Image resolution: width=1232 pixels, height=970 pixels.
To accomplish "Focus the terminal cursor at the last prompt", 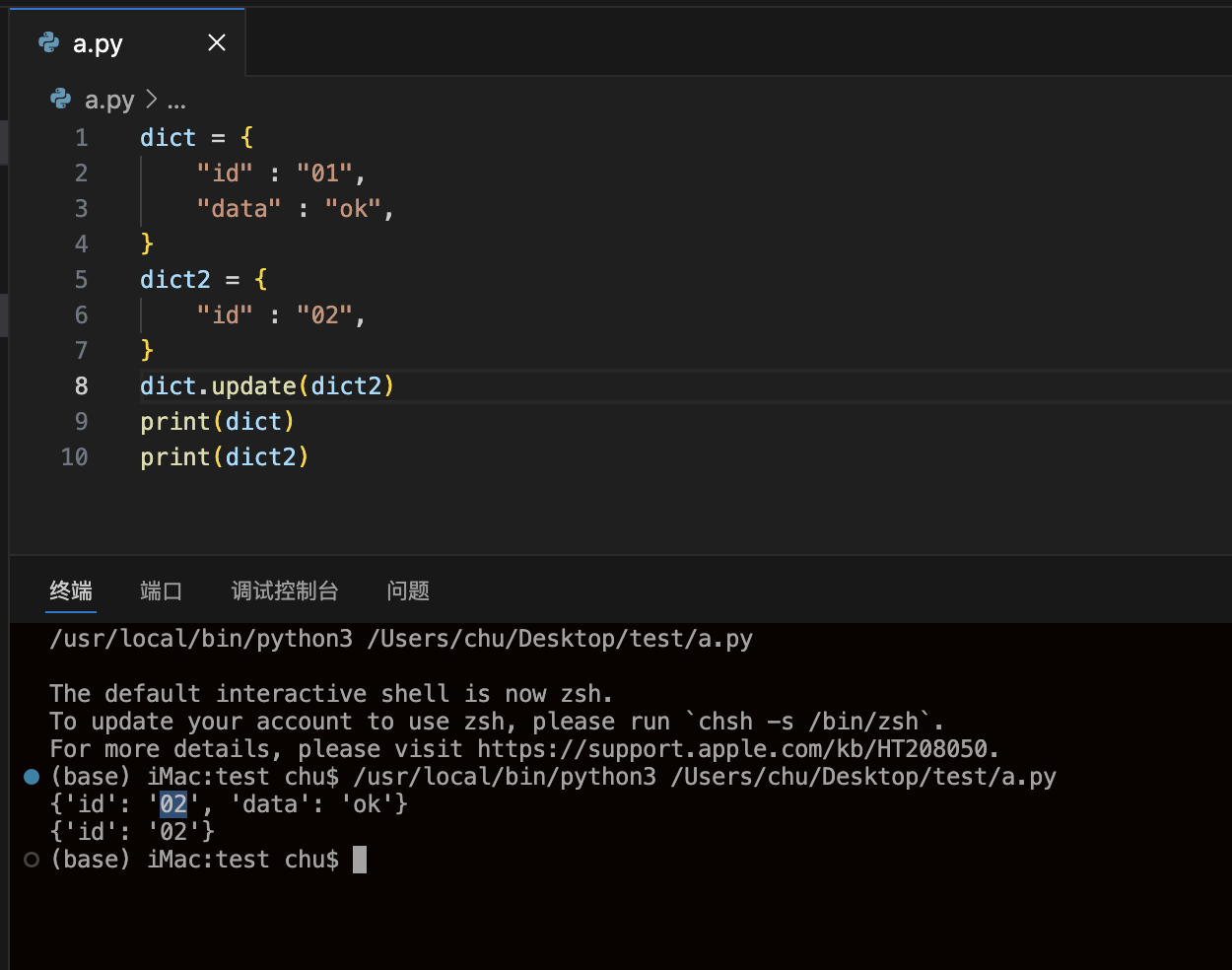I will 360,860.
